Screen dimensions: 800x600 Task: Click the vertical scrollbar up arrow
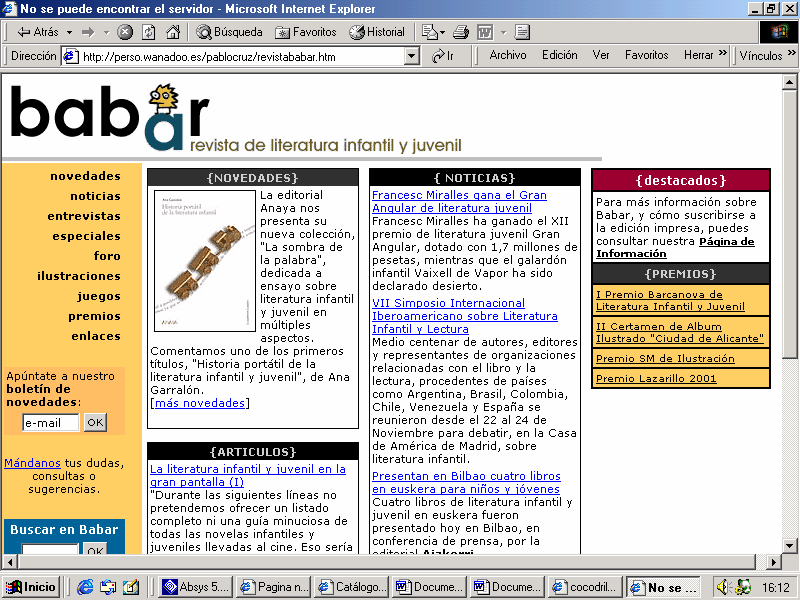coord(789,82)
